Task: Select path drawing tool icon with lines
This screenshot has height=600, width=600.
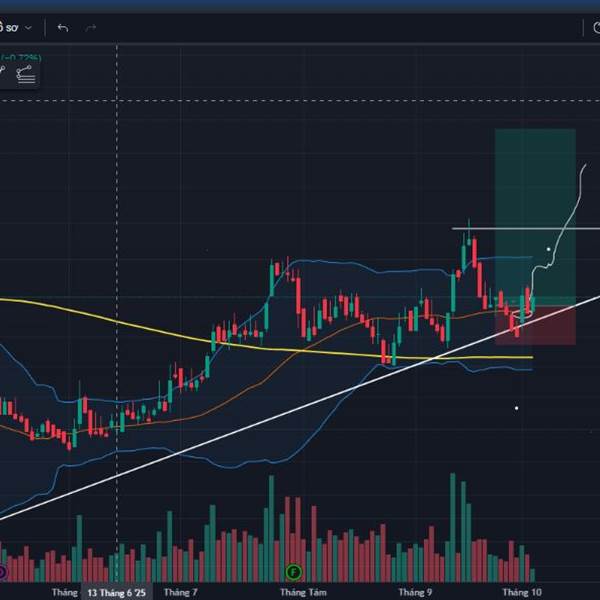Action: [26, 74]
